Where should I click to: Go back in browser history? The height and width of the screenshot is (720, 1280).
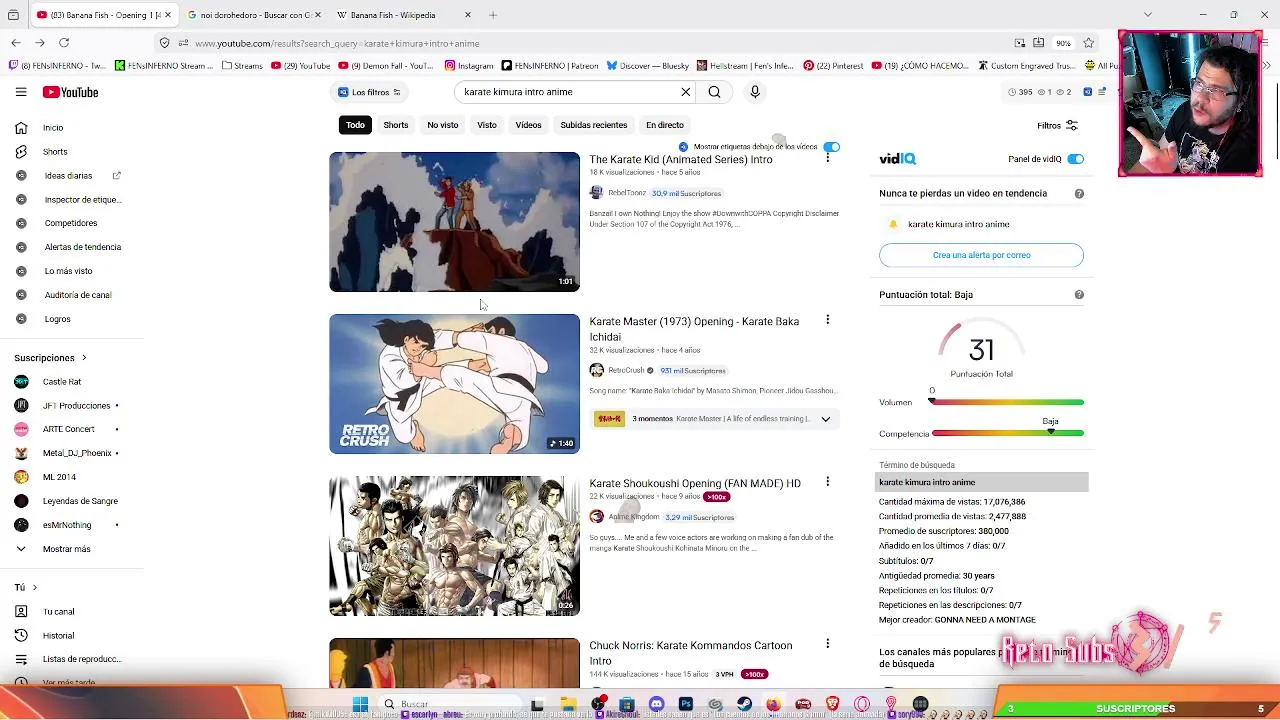pos(16,43)
